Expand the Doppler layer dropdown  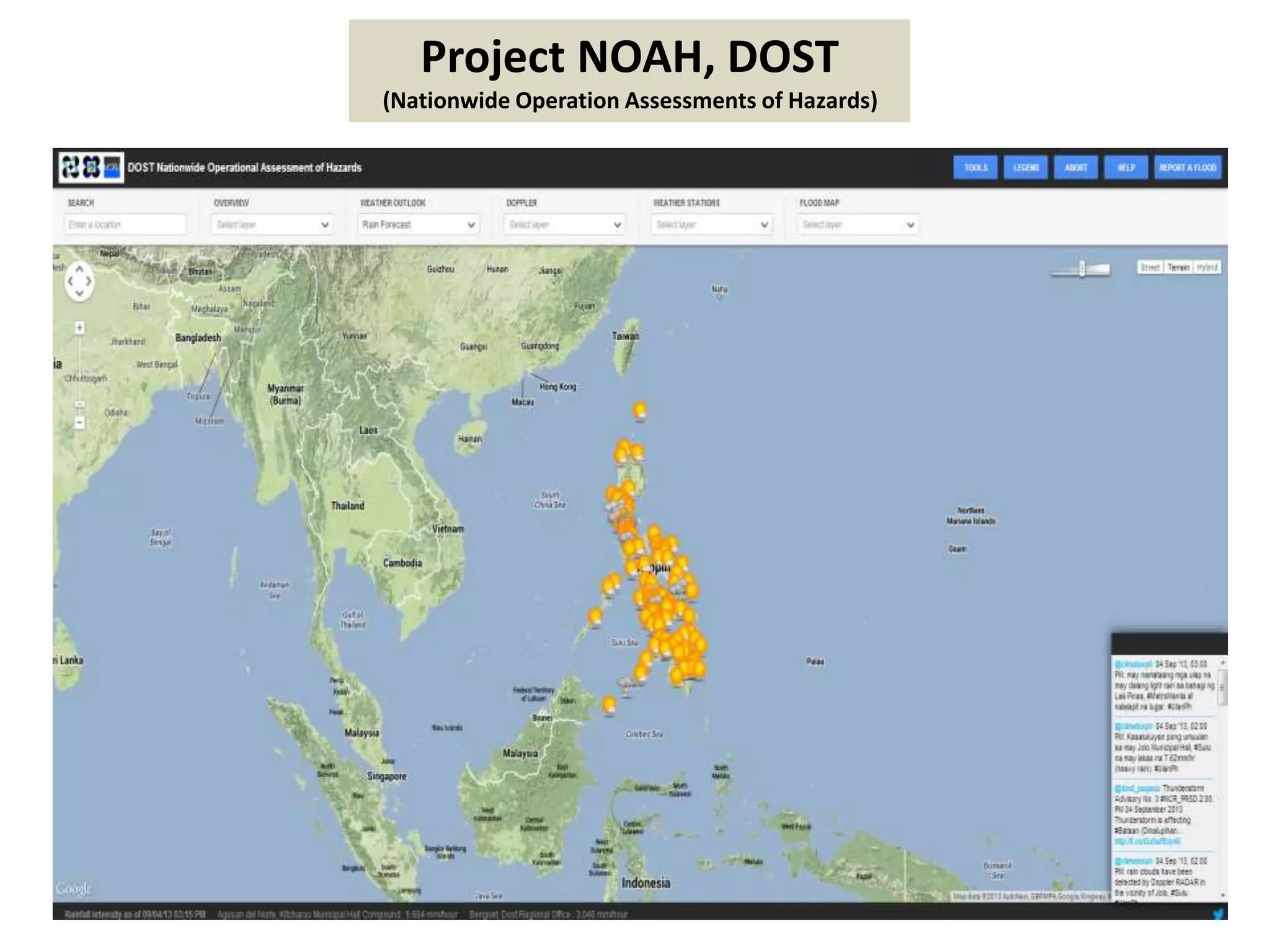tap(564, 224)
